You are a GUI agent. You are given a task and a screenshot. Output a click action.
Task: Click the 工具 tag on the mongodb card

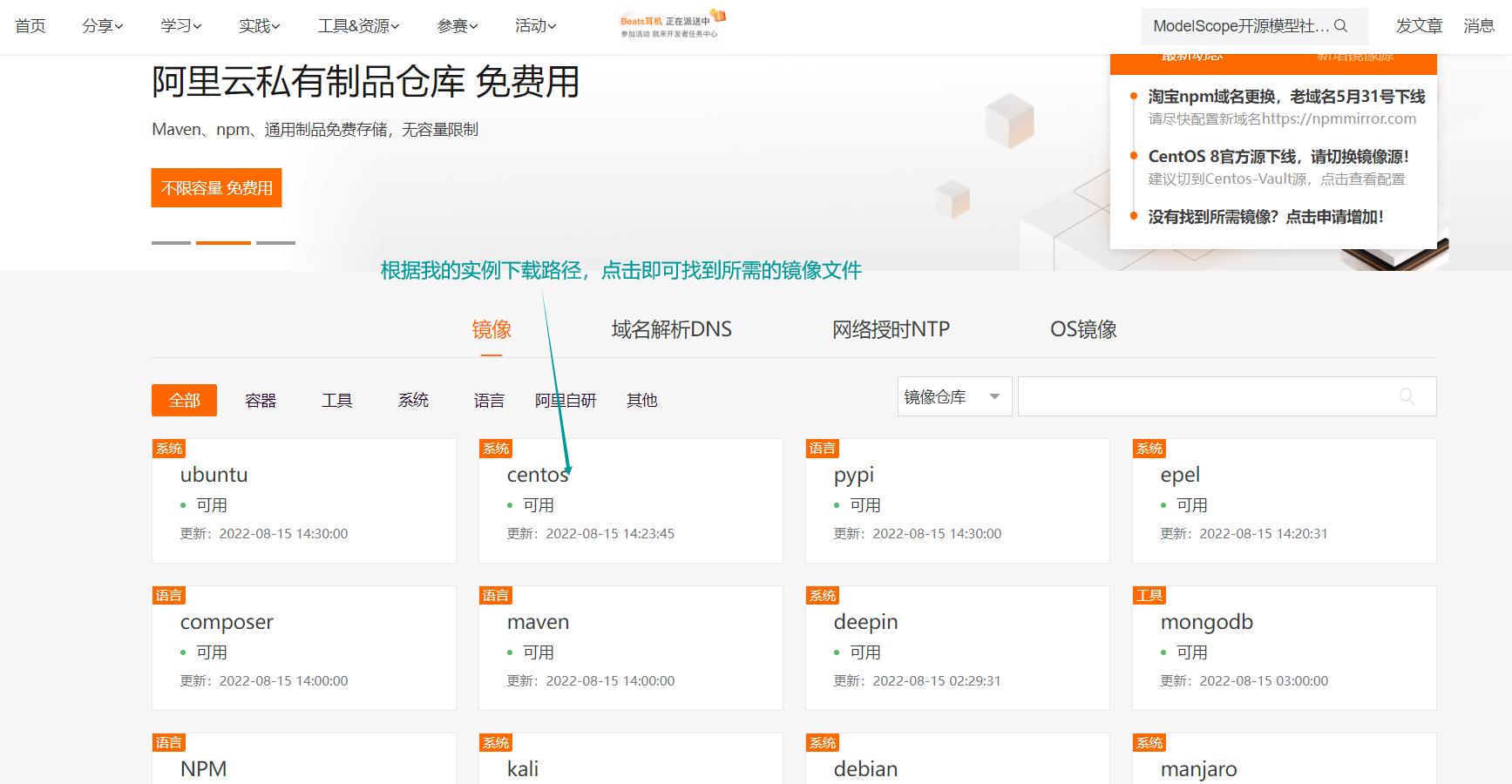click(x=1149, y=596)
